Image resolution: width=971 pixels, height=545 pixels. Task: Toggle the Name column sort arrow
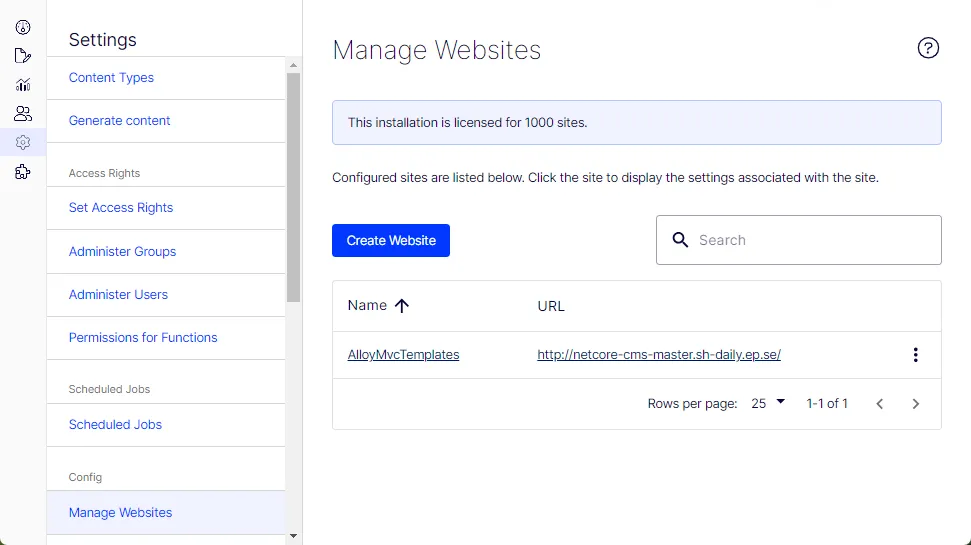click(x=402, y=305)
